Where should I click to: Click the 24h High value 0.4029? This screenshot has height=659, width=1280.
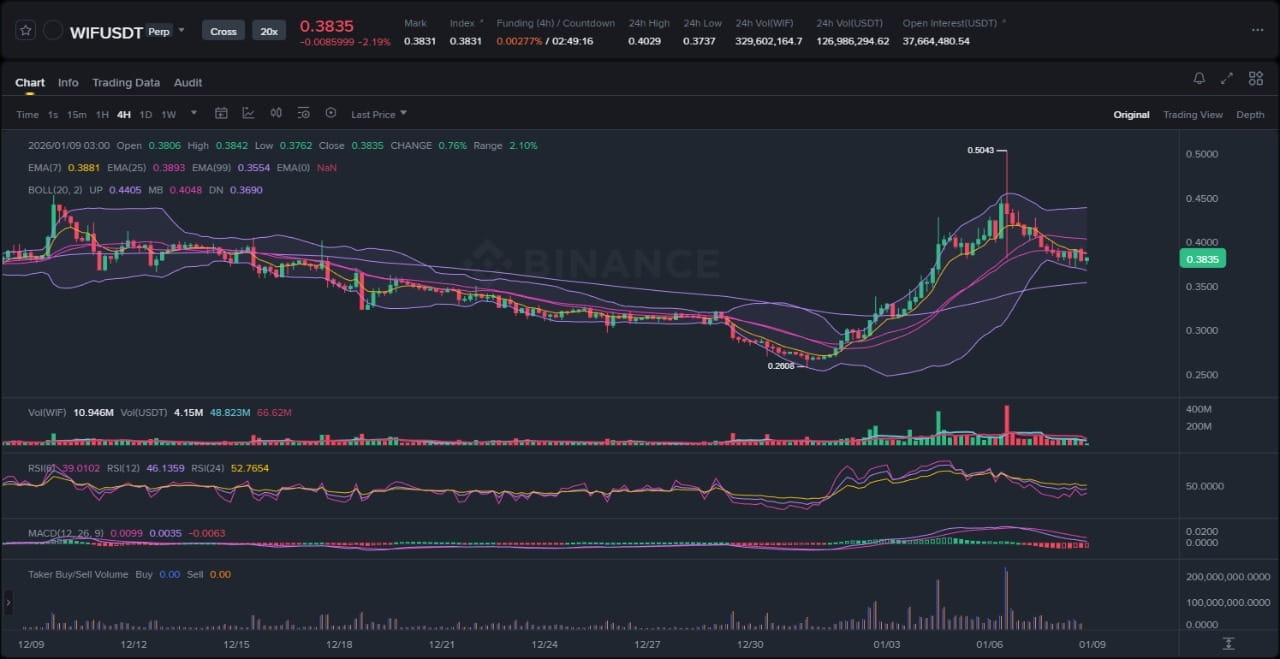[x=643, y=41]
